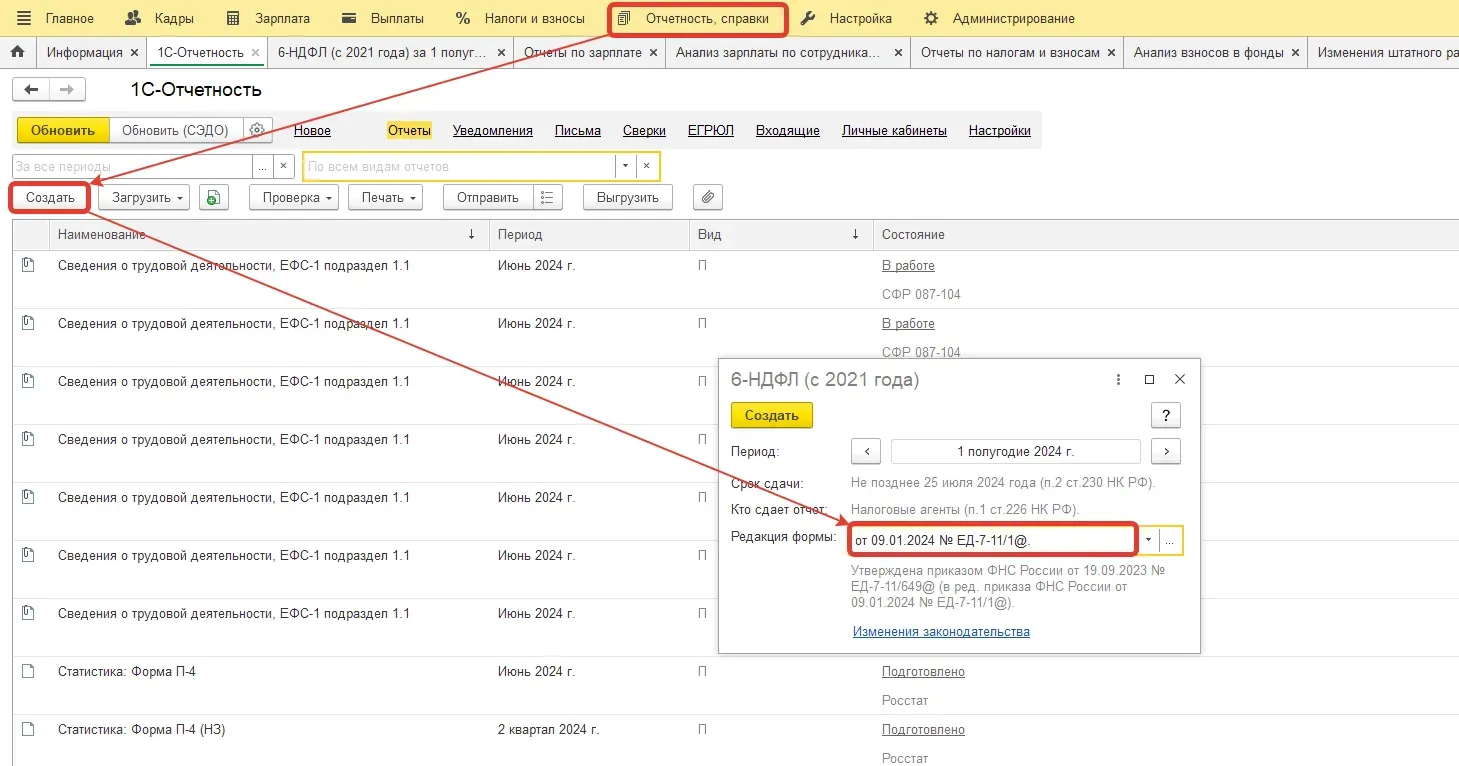Image resolution: width=1459 pixels, height=766 pixels.
Task: Go to the next period arrow
Action: coord(1166,452)
